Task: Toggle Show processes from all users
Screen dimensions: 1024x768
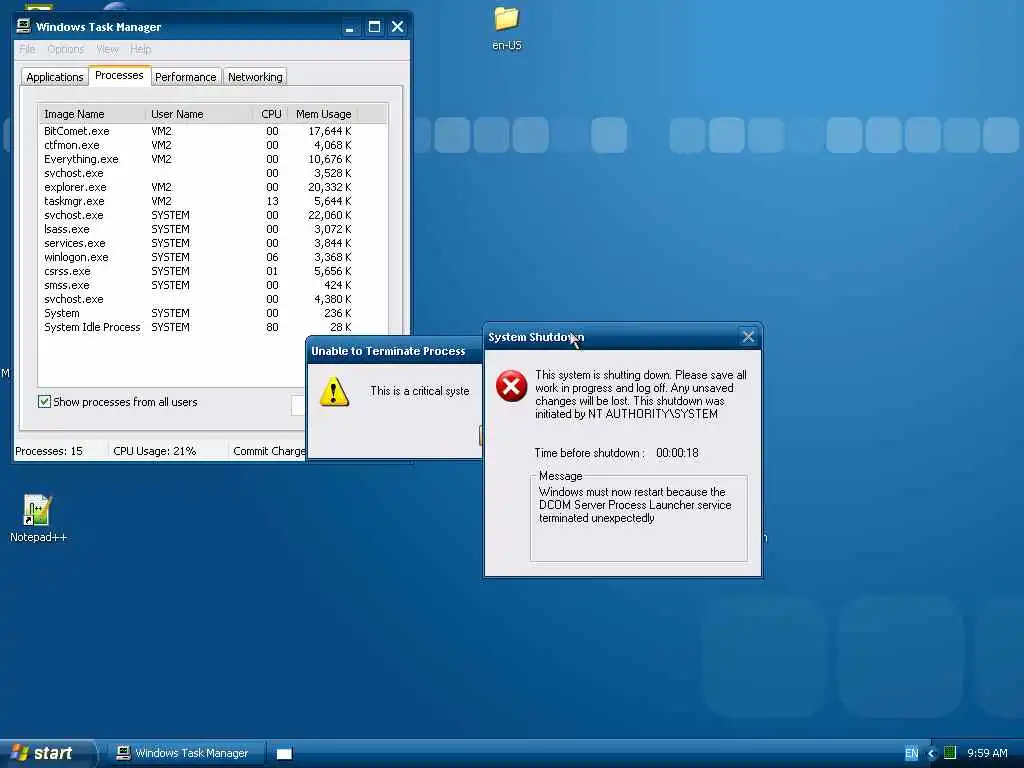Action: (44, 402)
